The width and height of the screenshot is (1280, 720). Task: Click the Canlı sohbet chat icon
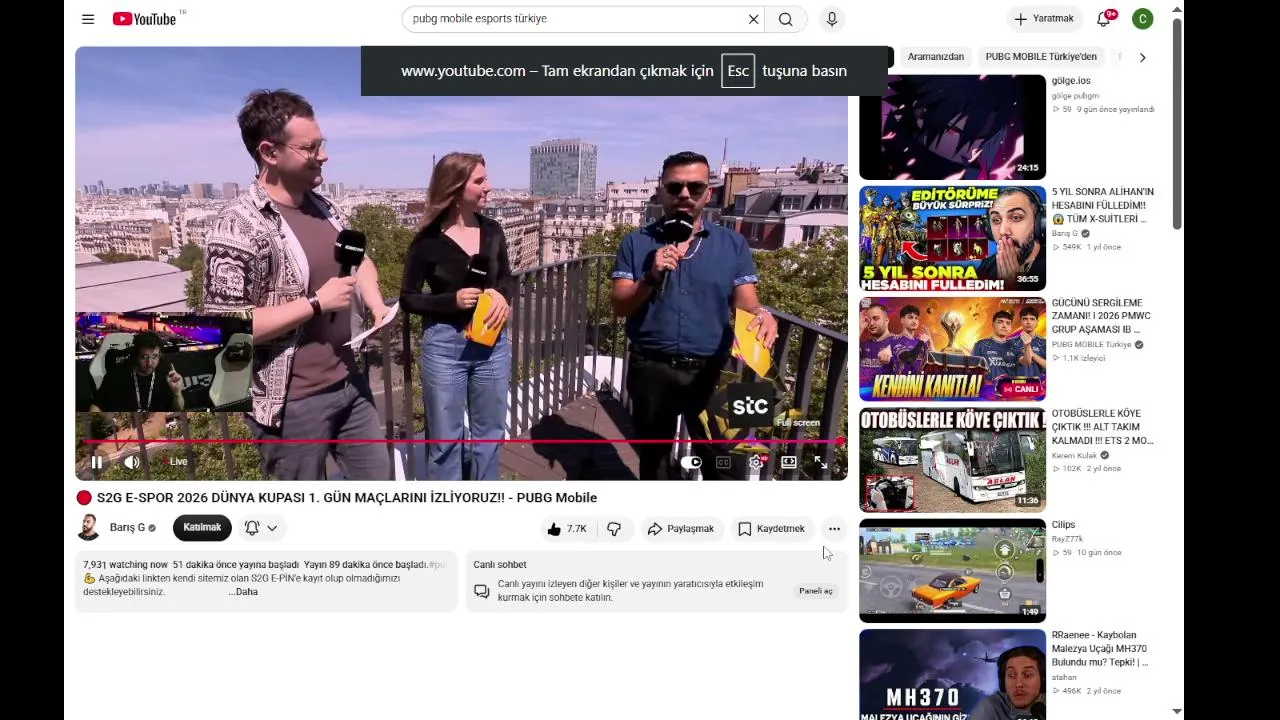coord(481,591)
